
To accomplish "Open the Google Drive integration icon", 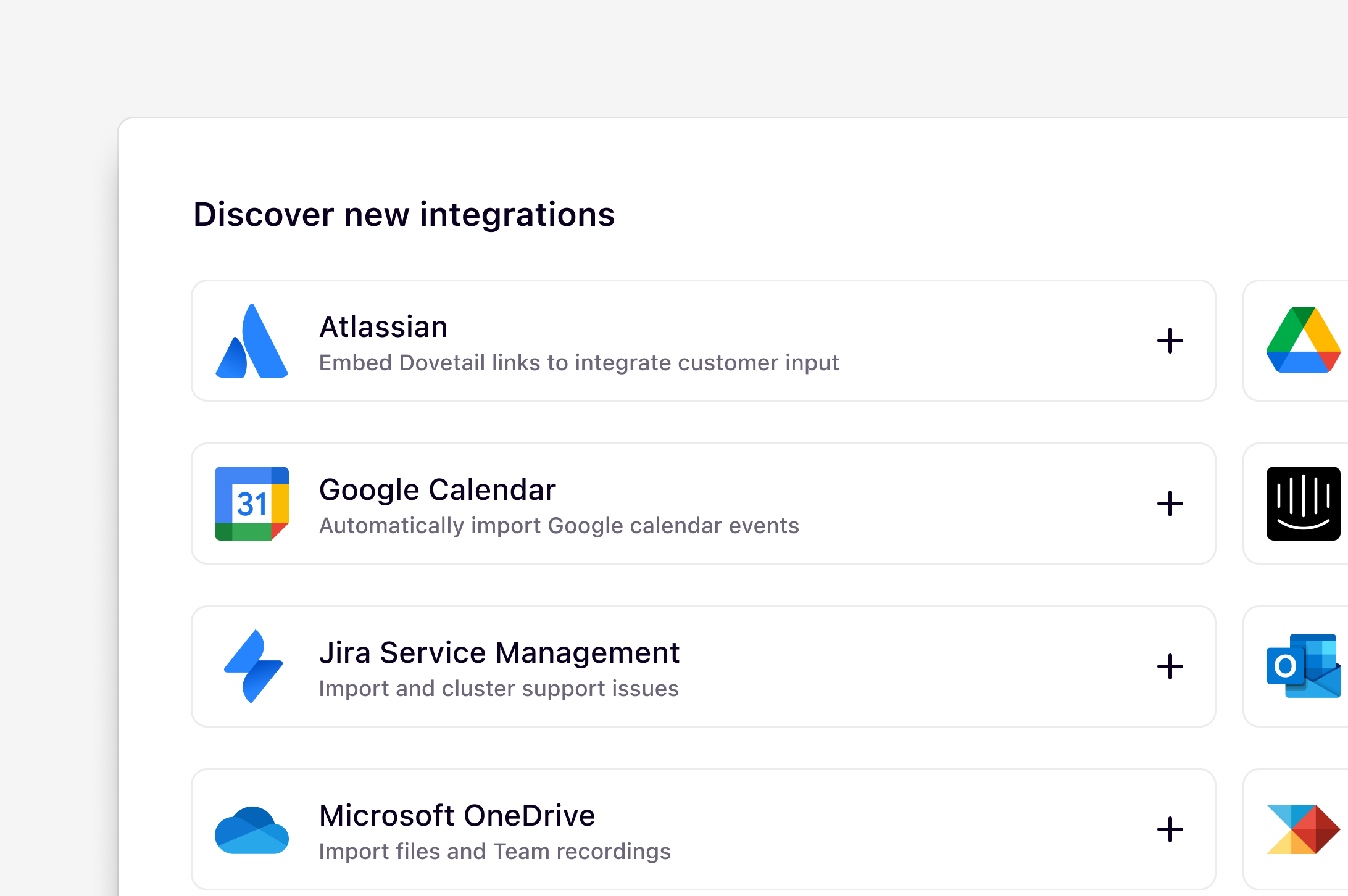I will coord(1304,340).
